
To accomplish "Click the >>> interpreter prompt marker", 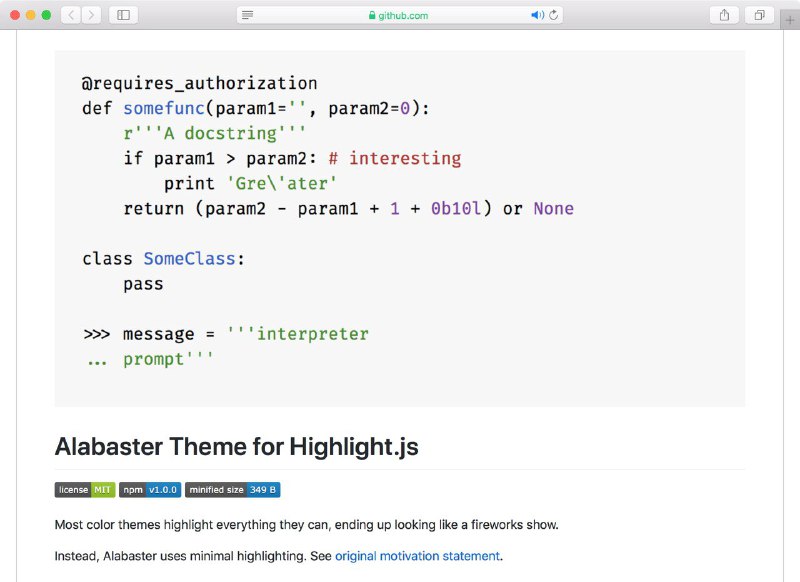I will [x=97, y=334].
